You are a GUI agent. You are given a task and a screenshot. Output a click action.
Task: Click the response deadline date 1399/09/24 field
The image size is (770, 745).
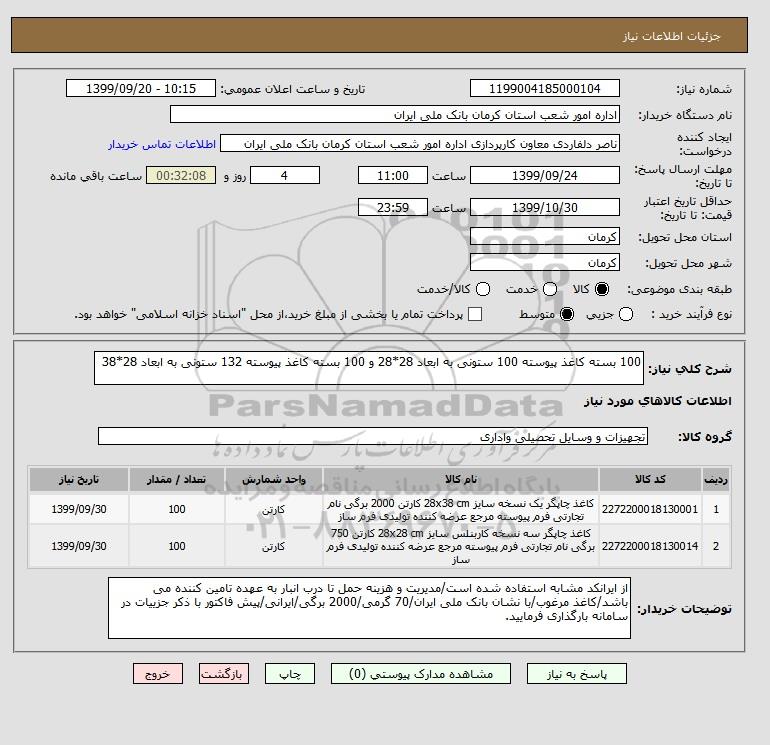[545, 175]
